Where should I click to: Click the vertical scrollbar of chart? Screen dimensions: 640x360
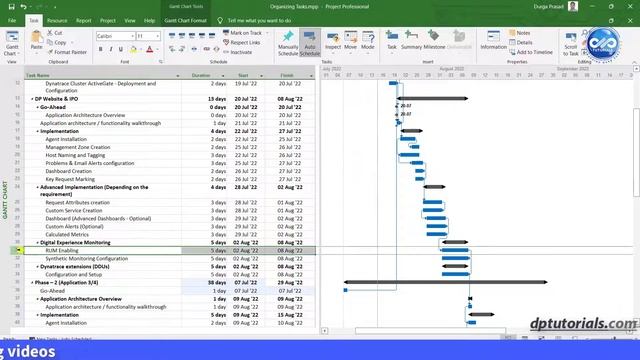tap(636, 152)
